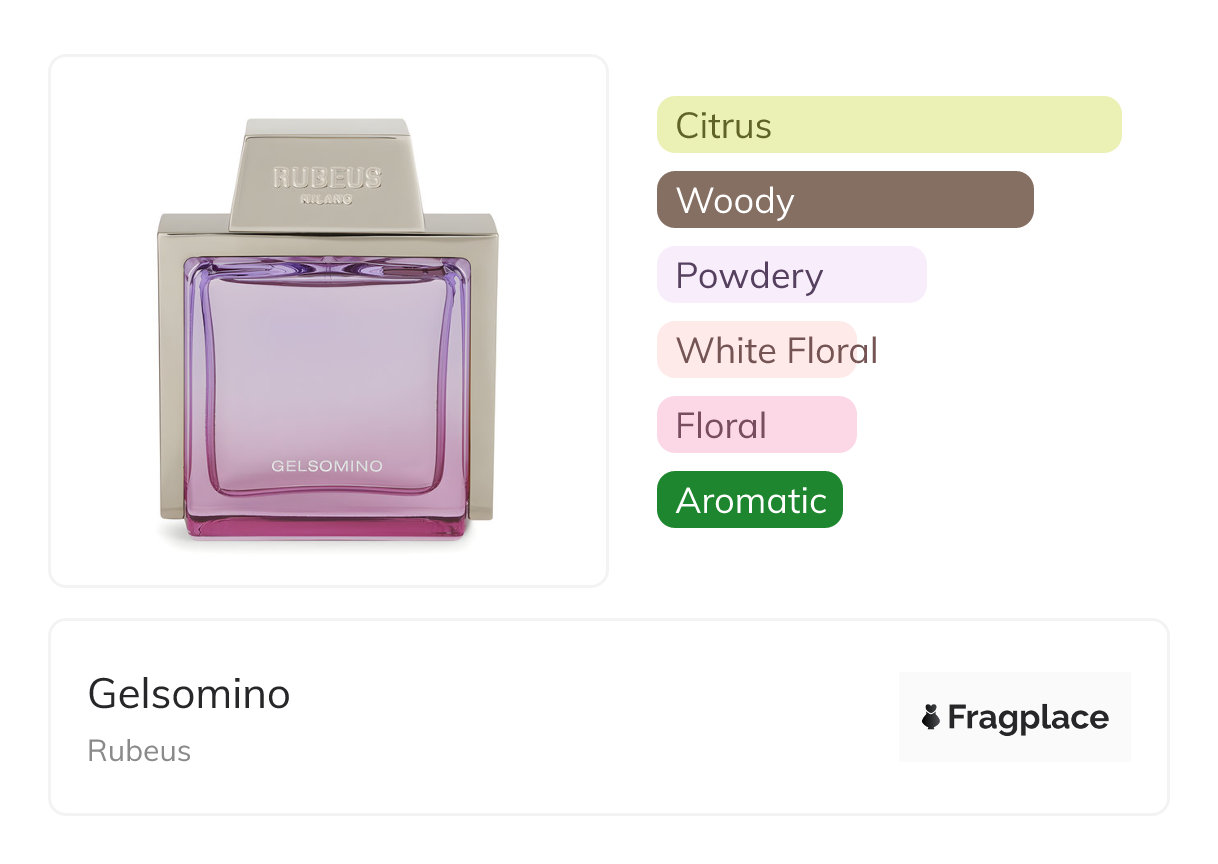Select the green Aromatic accord bar
Viewport: 1218px width, 864px height.
tap(749, 500)
